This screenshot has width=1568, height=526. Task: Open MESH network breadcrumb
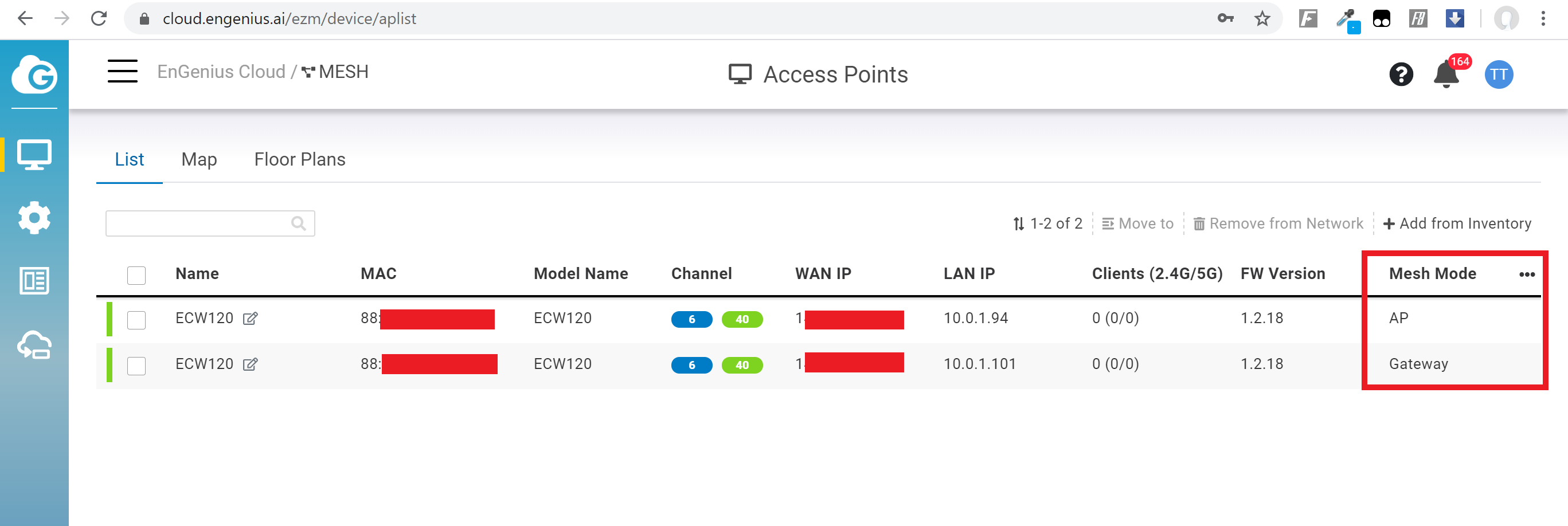click(335, 72)
